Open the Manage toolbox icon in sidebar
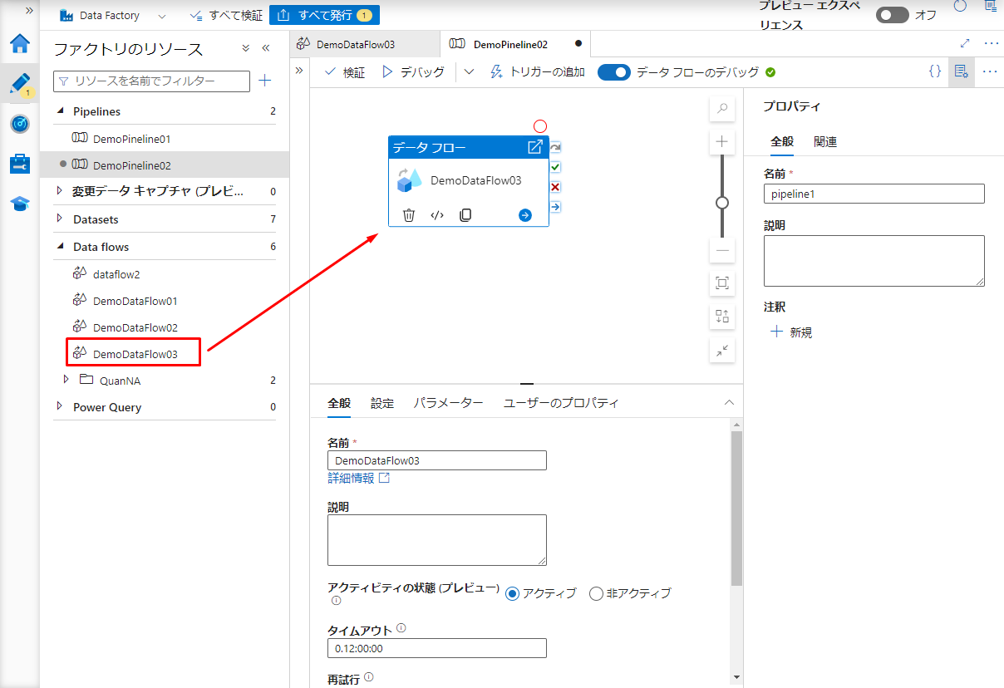Viewport: 1004px width, 688px height. pyautogui.click(x=20, y=164)
